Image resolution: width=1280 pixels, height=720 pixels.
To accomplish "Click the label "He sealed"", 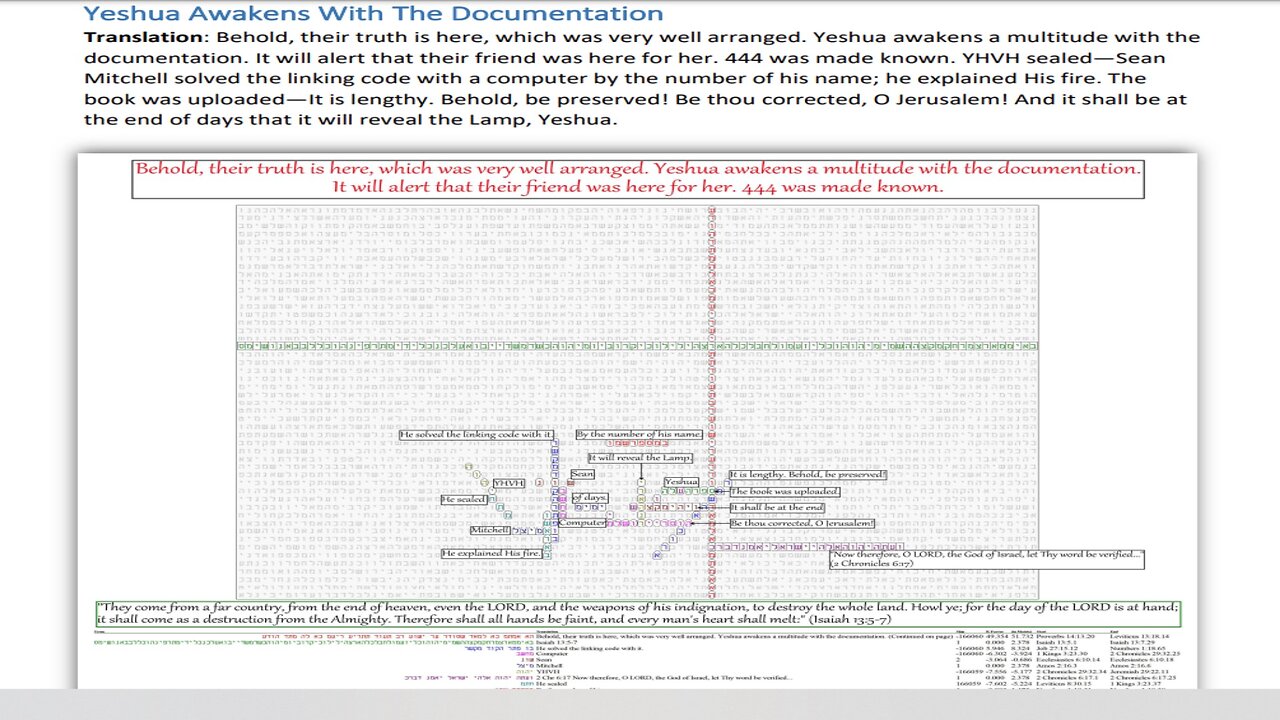I will 464,499.
